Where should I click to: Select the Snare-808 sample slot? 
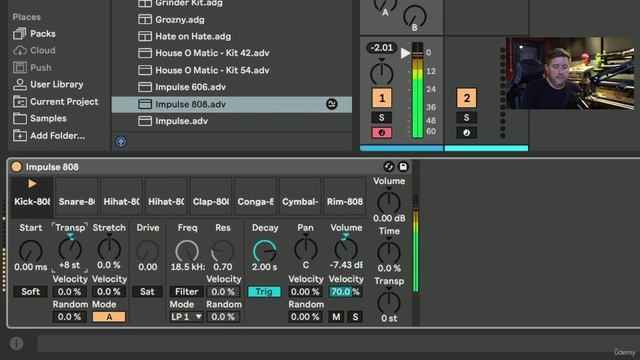pos(77,197)
